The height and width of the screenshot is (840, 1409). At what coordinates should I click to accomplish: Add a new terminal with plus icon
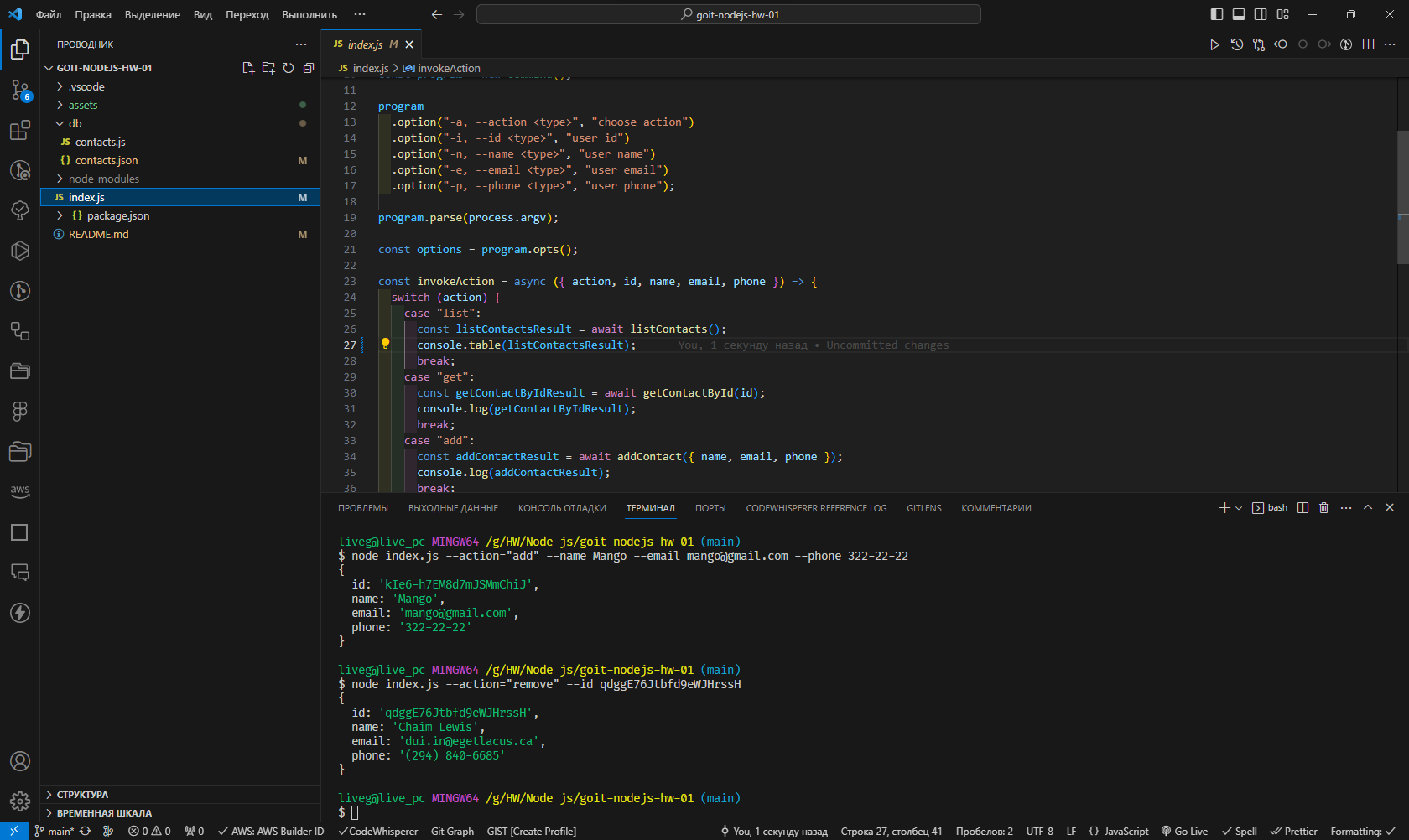(x=1224, y=507)
